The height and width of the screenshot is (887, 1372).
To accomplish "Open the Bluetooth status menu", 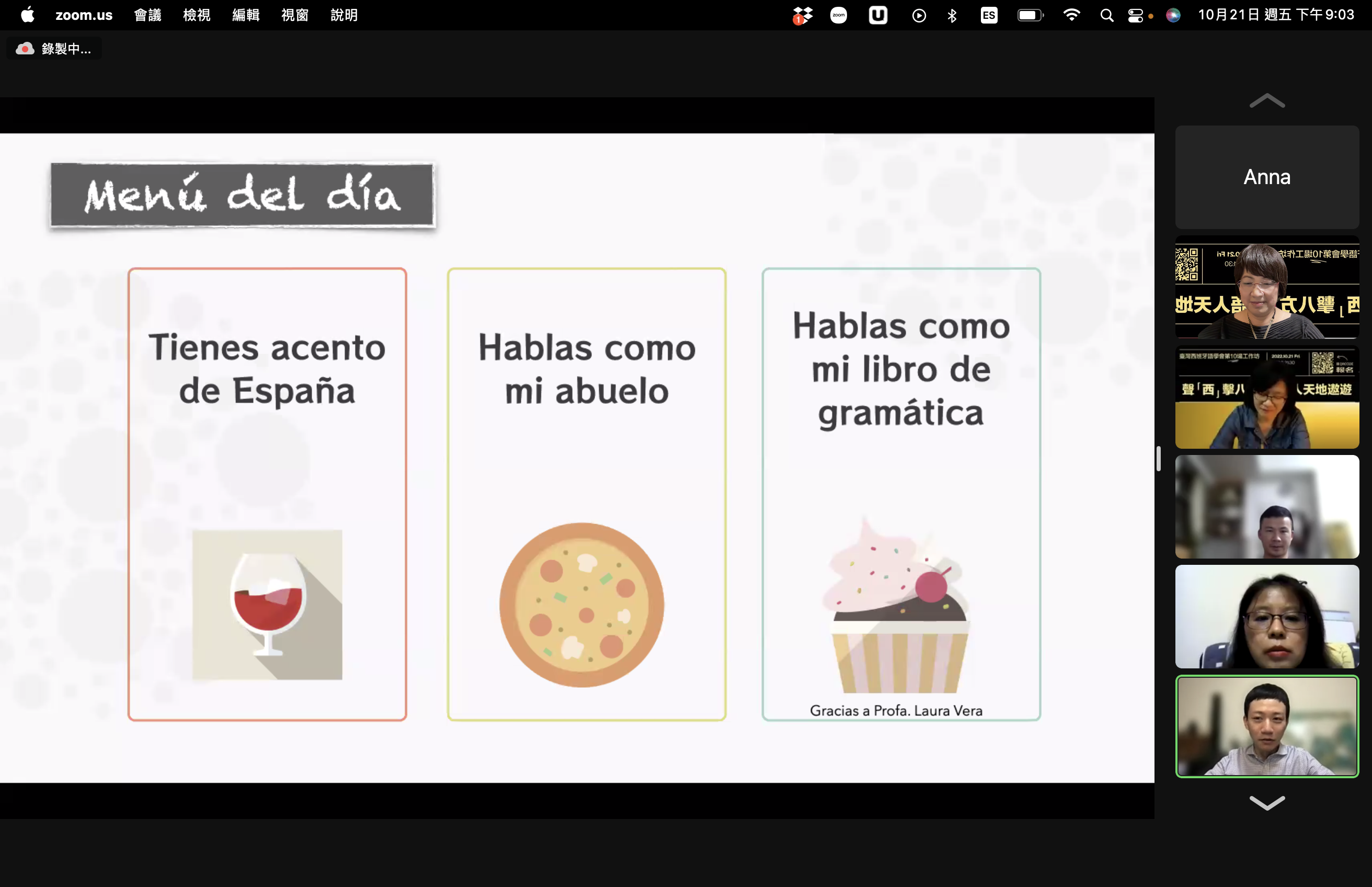I will pos(952,16).
